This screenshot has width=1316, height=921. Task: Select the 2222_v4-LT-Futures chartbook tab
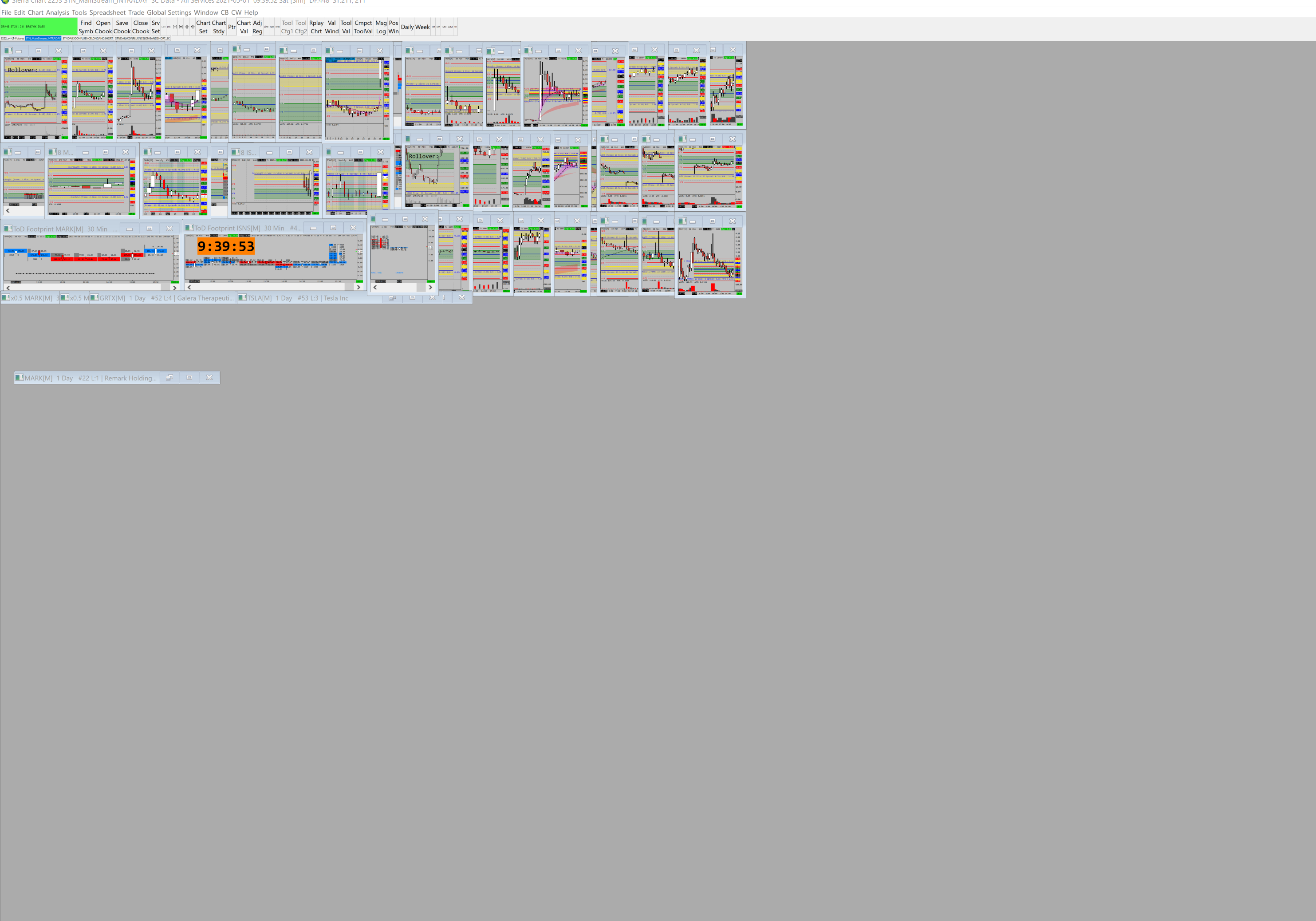tap(12, 39)
